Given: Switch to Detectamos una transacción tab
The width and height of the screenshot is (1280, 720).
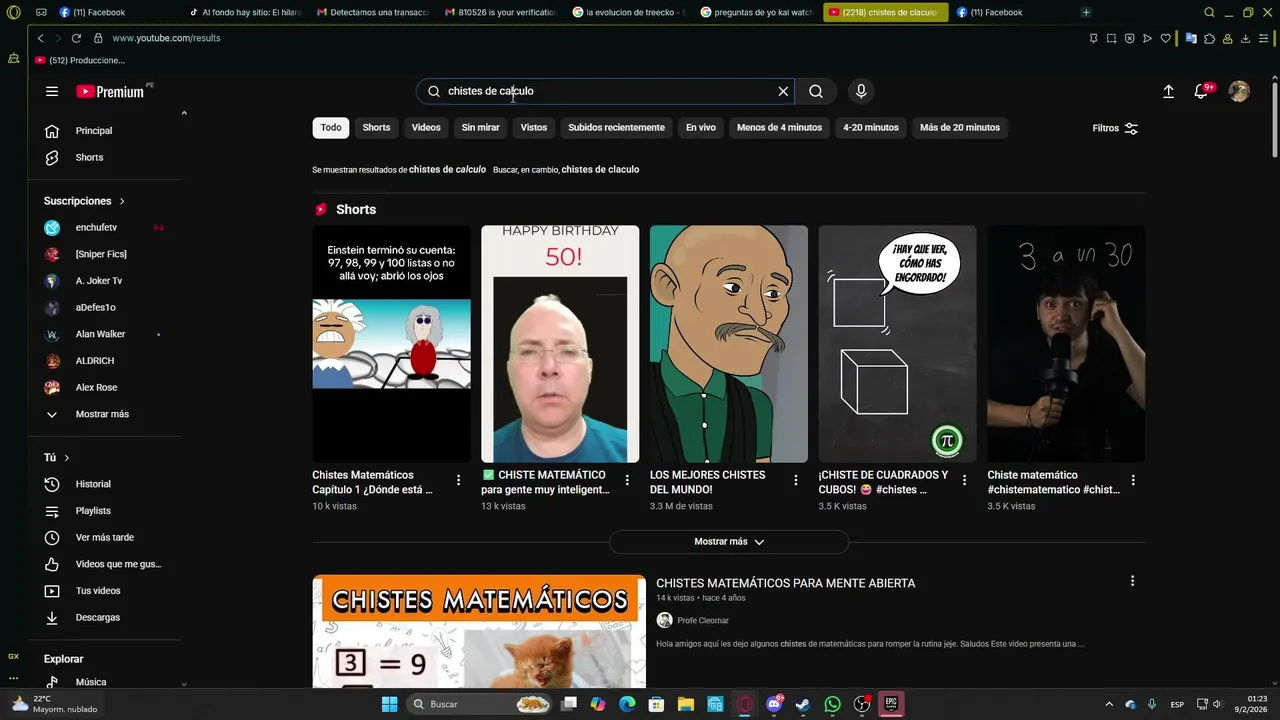Looking at the screenshot, I should click(x=372, y=12).
